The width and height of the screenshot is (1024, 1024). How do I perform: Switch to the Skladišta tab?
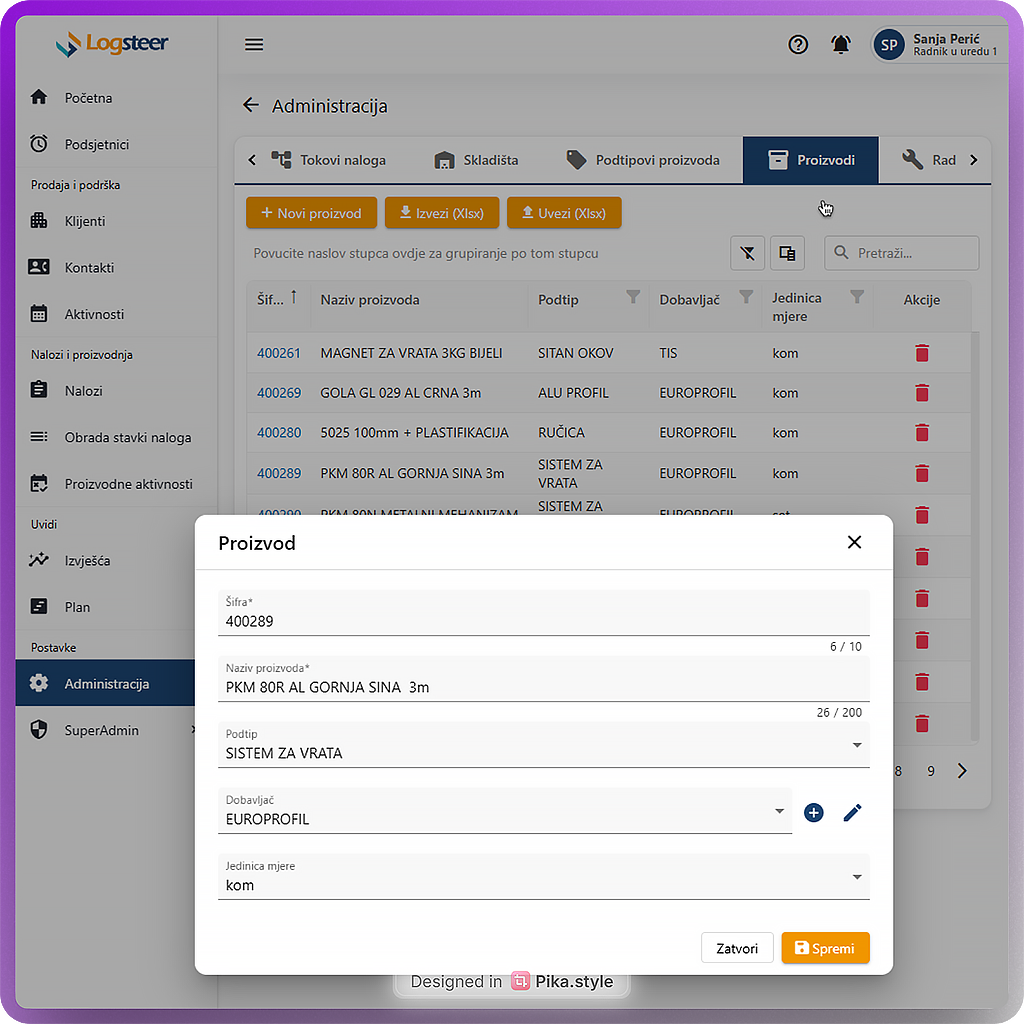[x=476, y=160]
